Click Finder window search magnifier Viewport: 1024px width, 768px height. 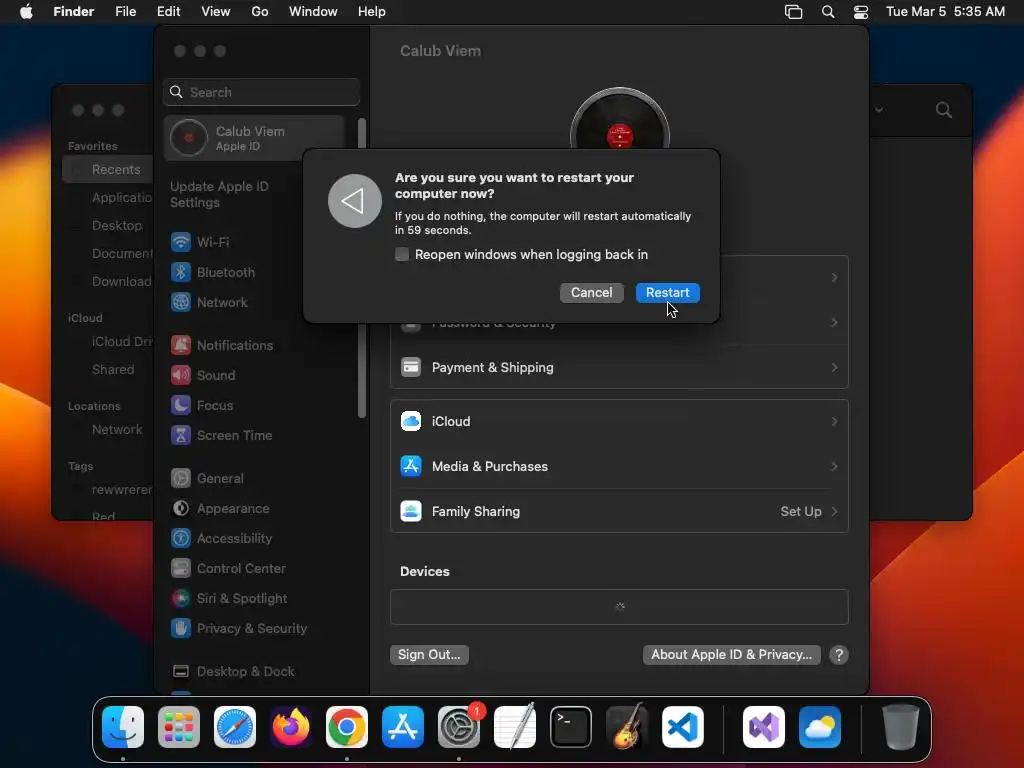[x=943, y=110]
